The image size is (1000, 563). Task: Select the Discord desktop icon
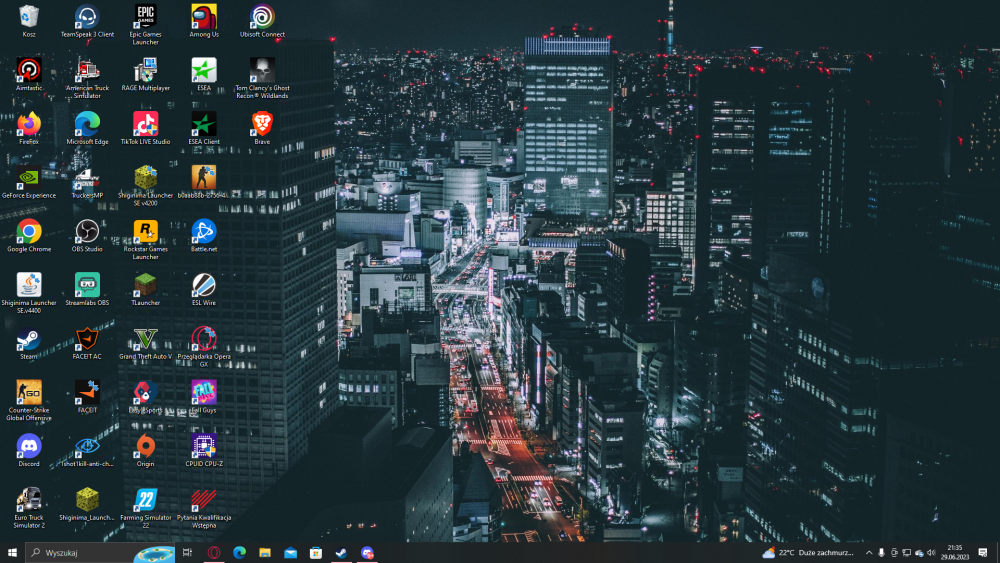[x=29, y=451]
